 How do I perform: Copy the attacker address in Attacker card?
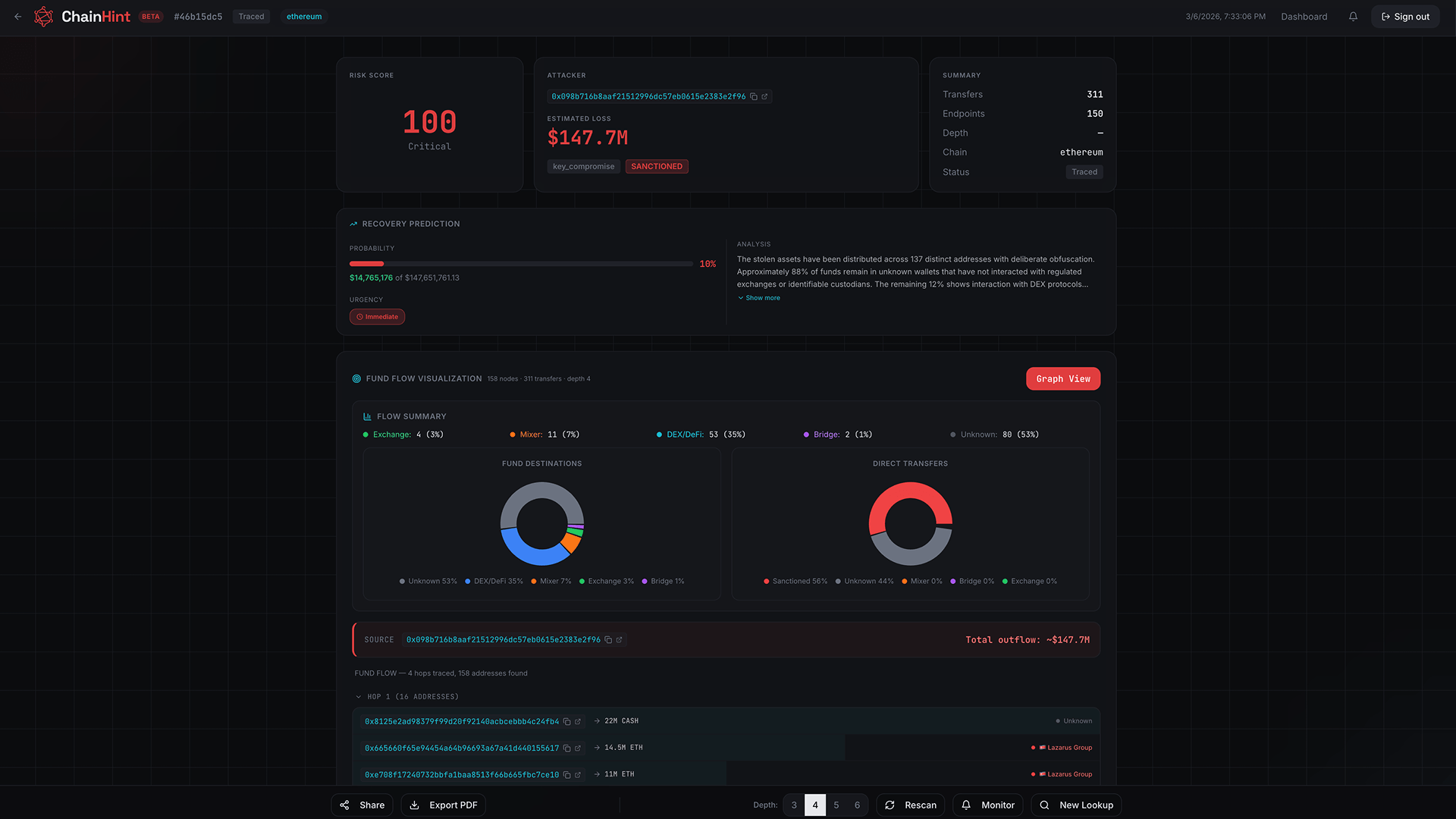(x=754, y=97)
